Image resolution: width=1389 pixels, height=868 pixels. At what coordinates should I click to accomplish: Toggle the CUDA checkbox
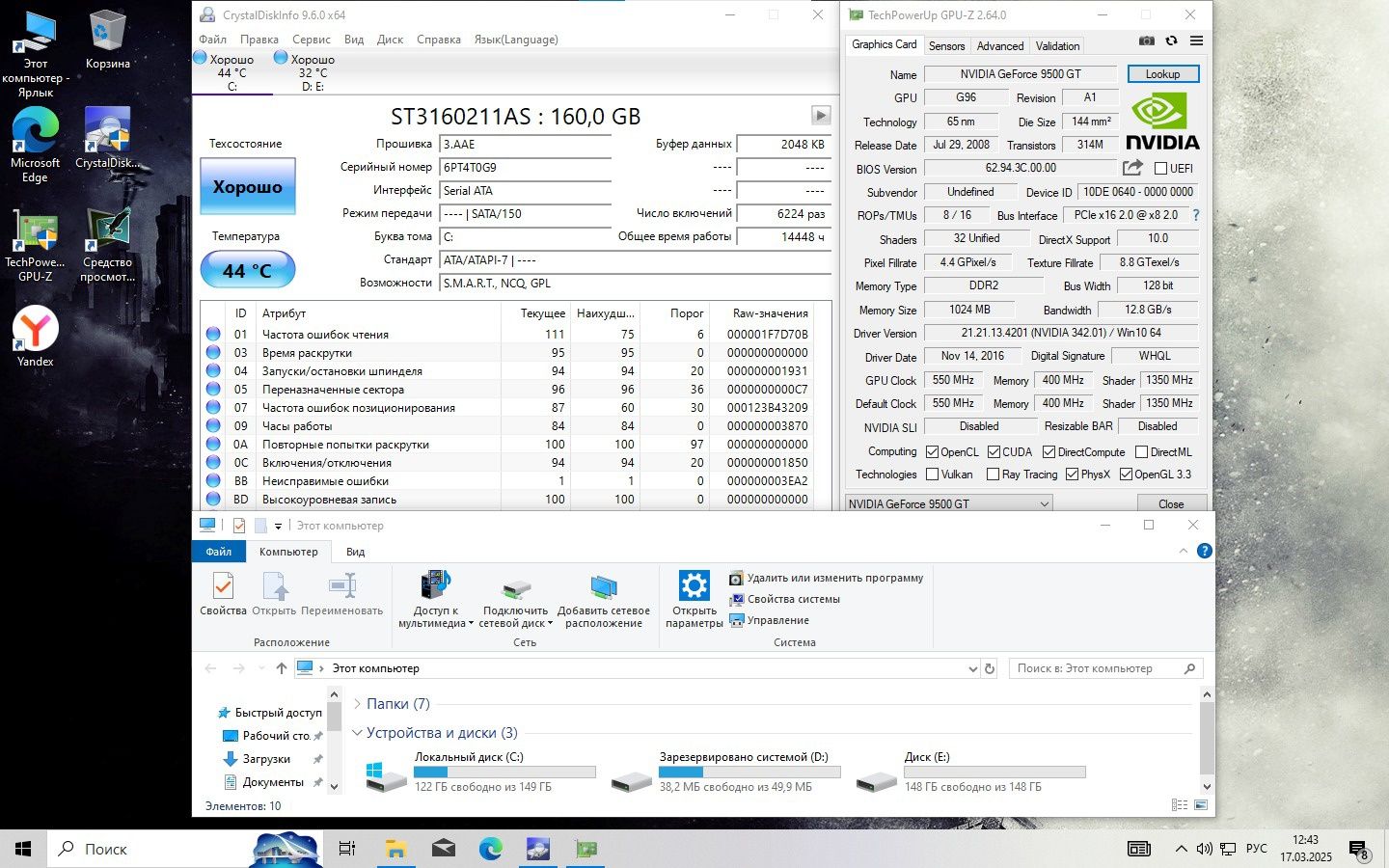click(994, 451)
